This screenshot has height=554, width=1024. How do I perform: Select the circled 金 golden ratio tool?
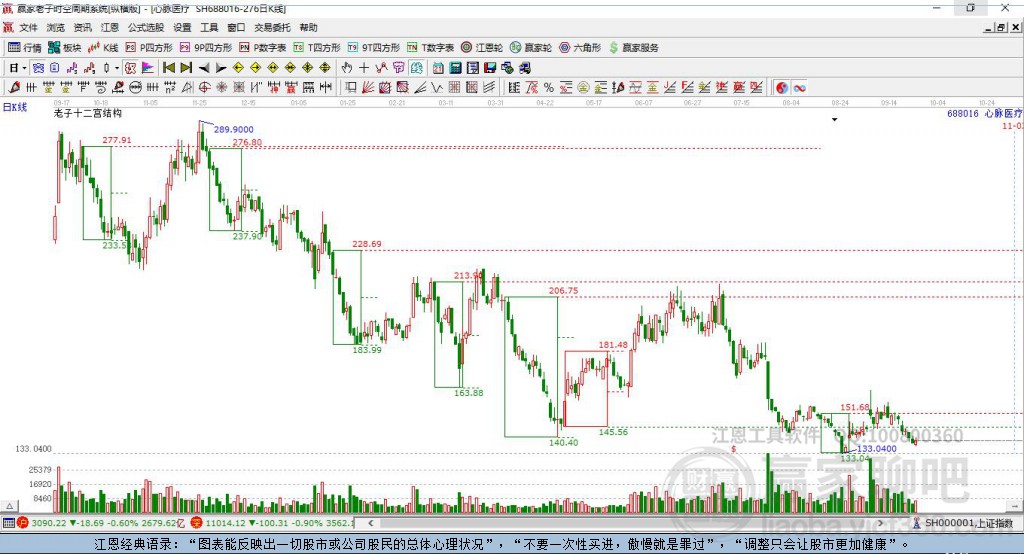pyautogui.click(x=583, y=88)
